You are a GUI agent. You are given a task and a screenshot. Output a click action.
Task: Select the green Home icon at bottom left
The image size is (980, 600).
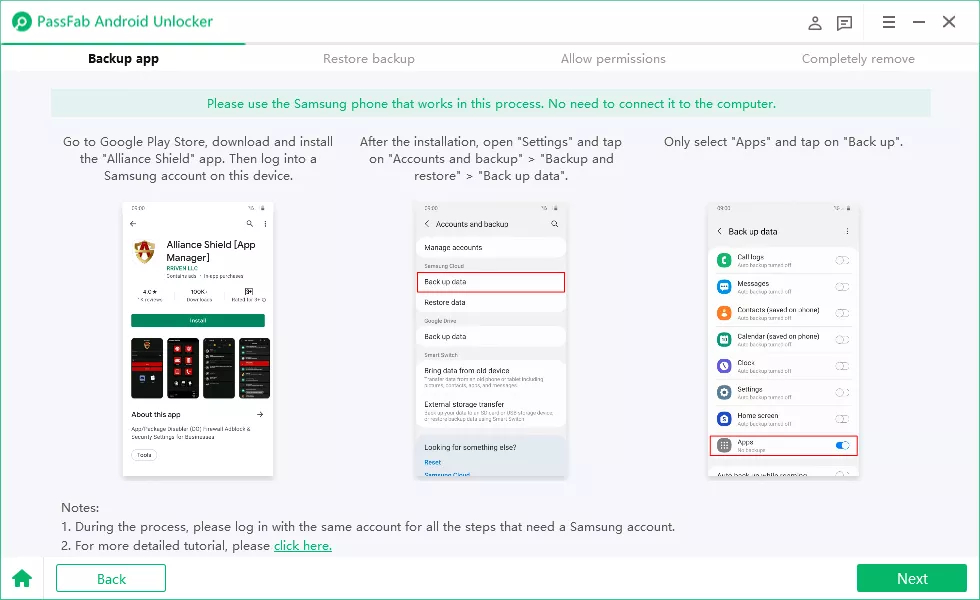coord(22,578)
